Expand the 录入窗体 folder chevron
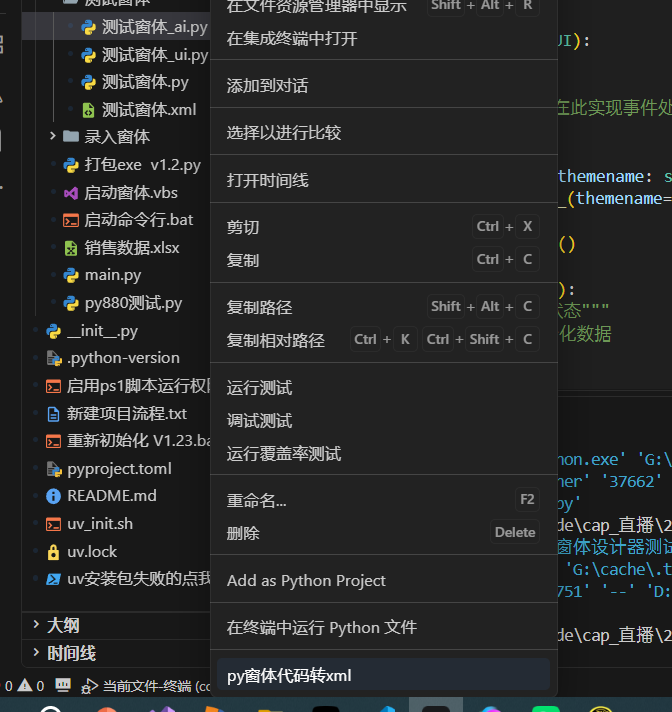 (x=53, y=136)
